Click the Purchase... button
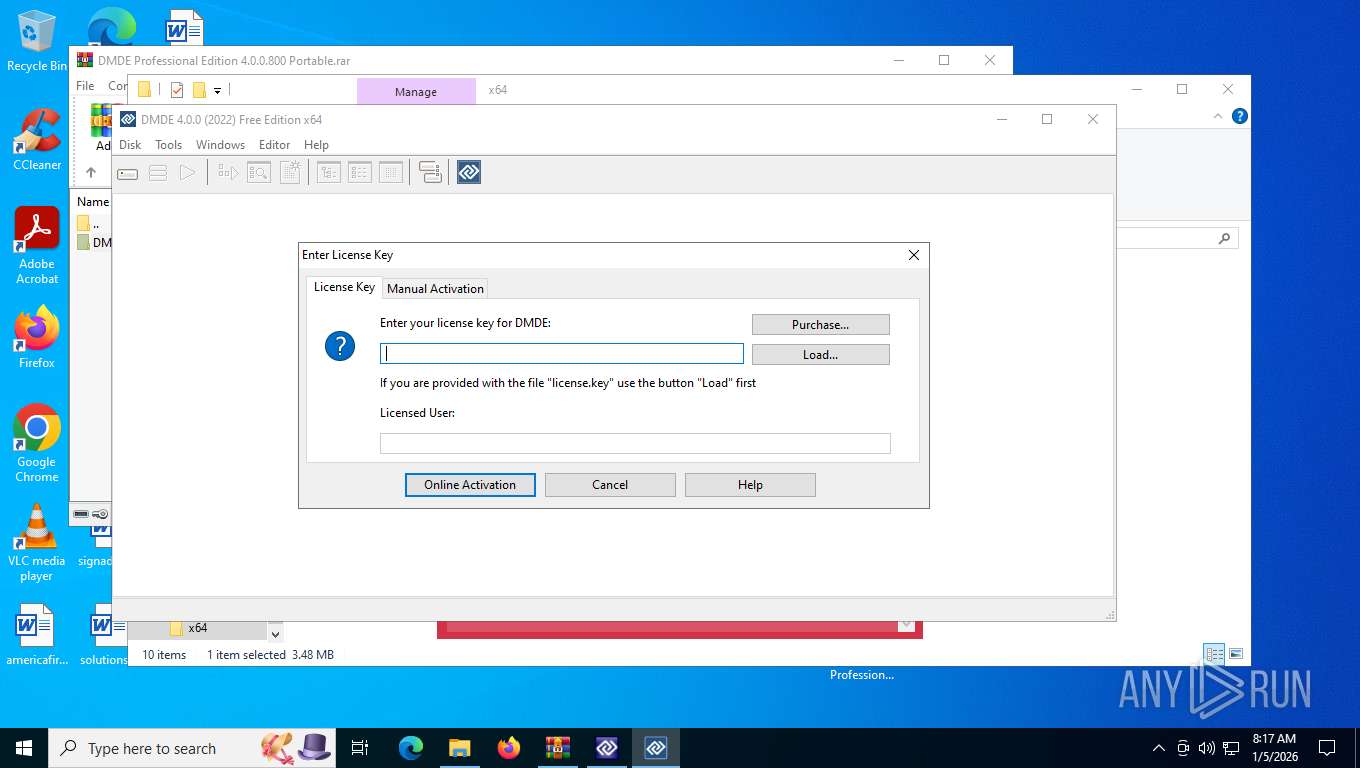Image resolution: width=1360 pixels, height=768 pixels. coord(820,324)
